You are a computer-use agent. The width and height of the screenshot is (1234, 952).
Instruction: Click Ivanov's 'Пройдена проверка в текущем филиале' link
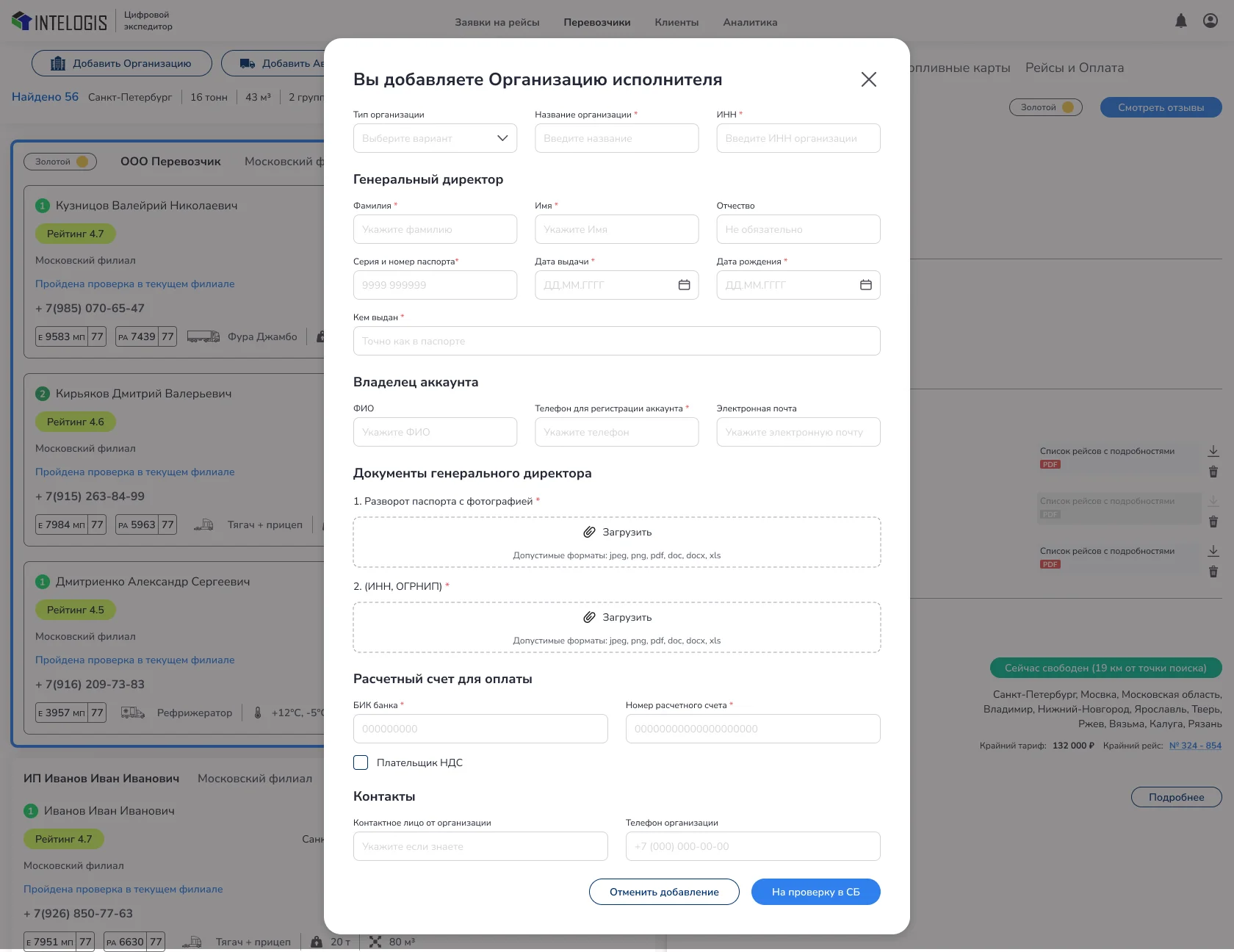pyautogui.click(x=123, y=889)
